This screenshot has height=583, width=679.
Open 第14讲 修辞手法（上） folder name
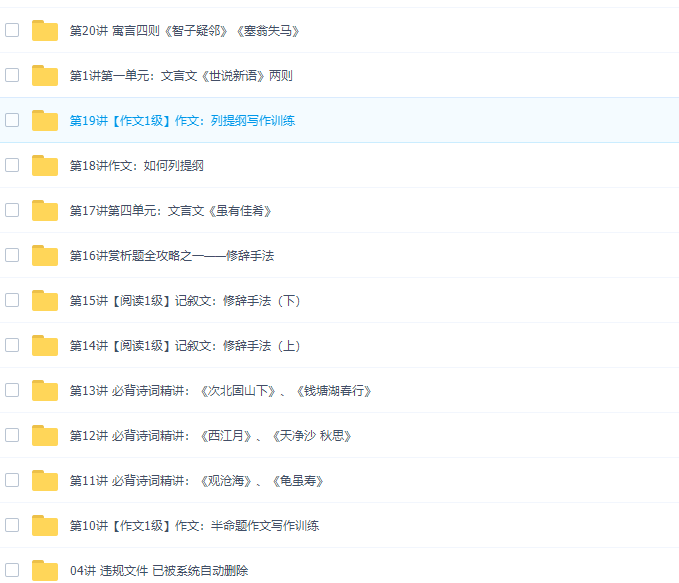tap(184, 346)
